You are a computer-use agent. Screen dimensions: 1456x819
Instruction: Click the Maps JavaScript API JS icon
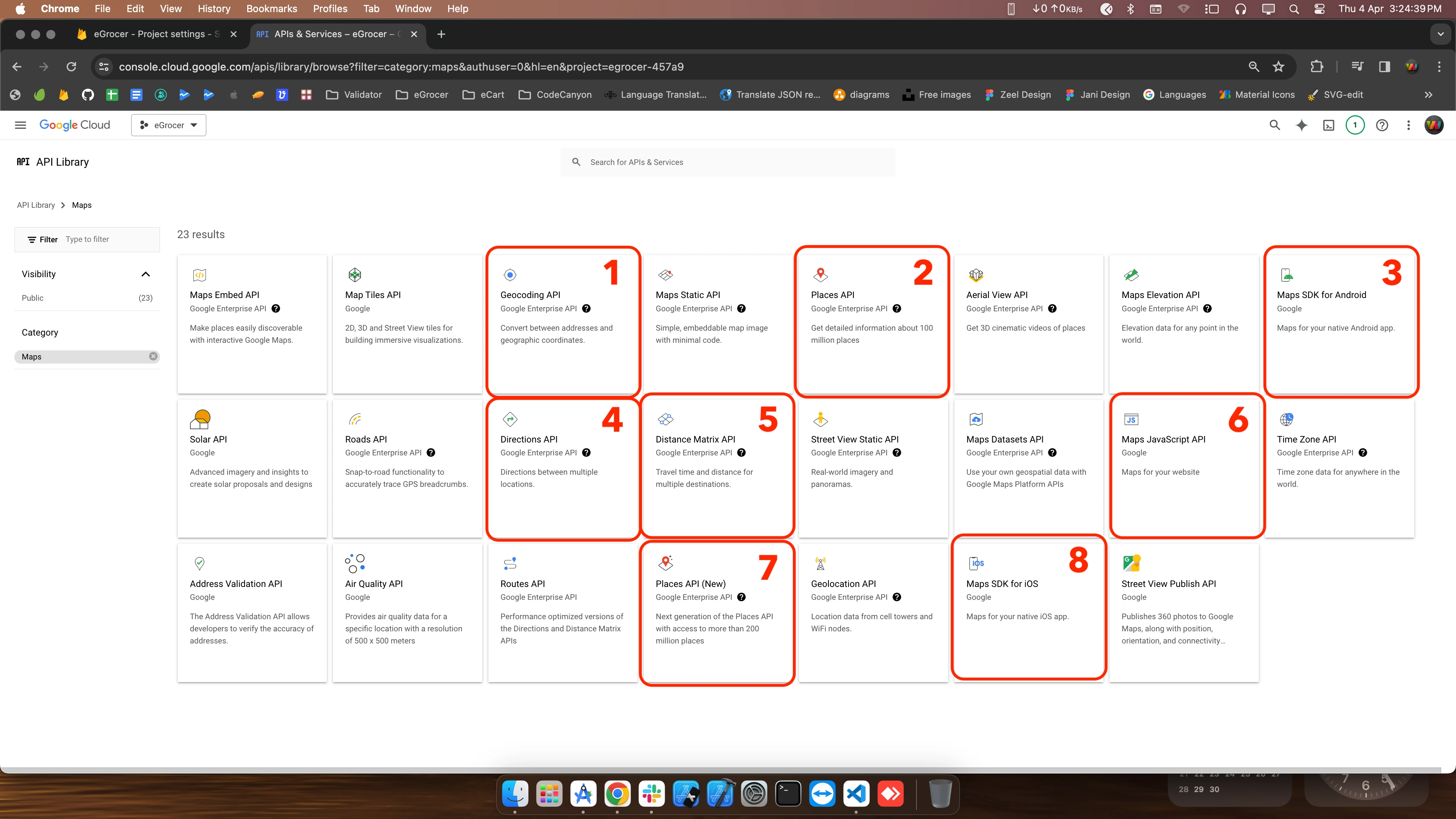point(1131,419)
